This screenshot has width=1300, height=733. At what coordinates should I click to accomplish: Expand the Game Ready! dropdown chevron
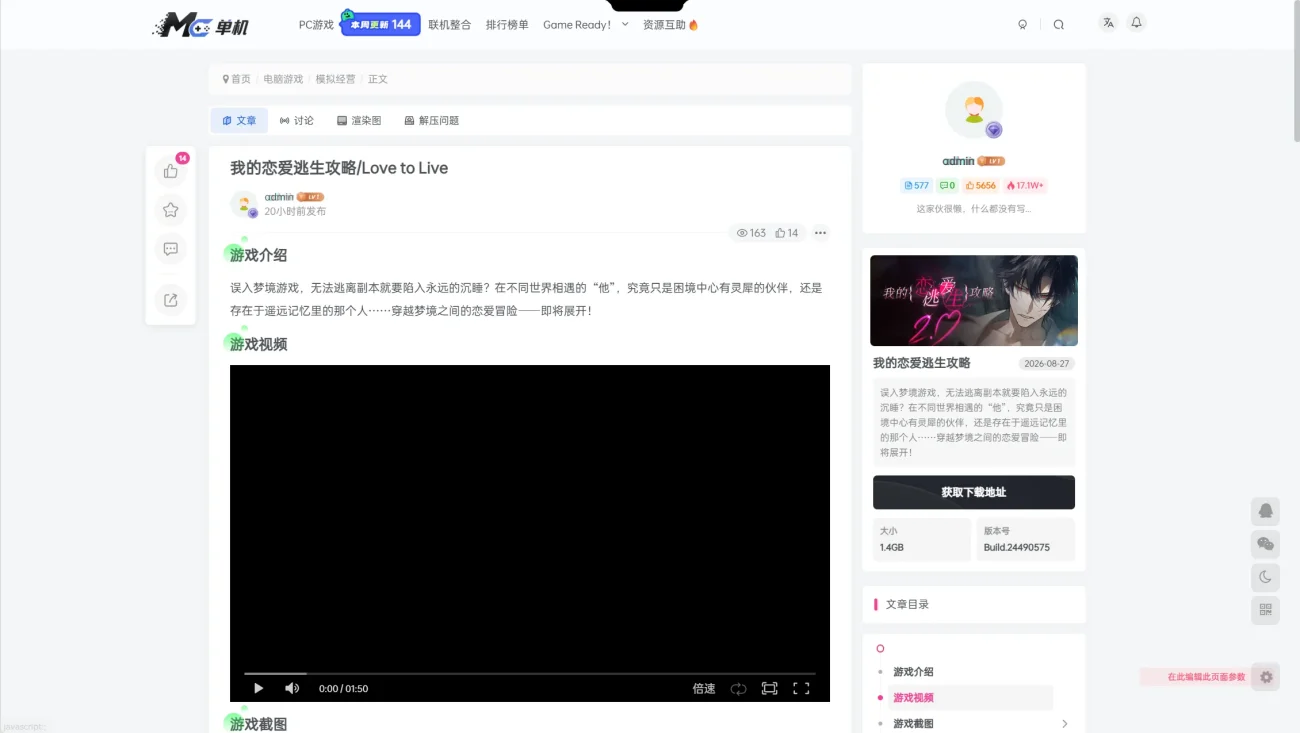(x=625, y=24)
